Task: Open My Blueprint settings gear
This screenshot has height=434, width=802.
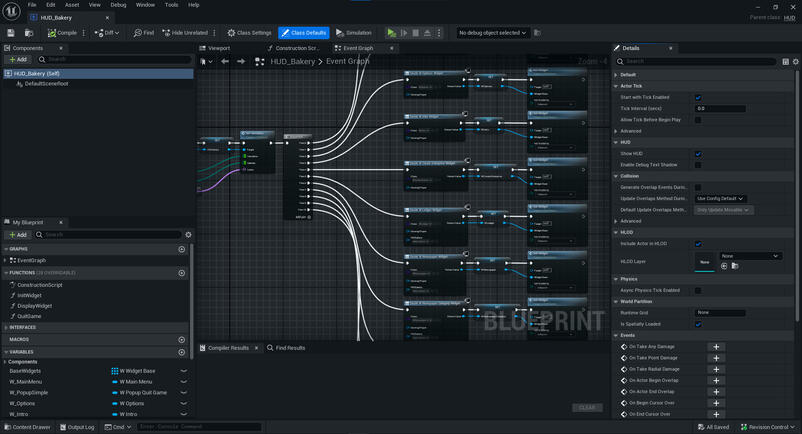Action: pyautogui.click(x=188, y=235)
